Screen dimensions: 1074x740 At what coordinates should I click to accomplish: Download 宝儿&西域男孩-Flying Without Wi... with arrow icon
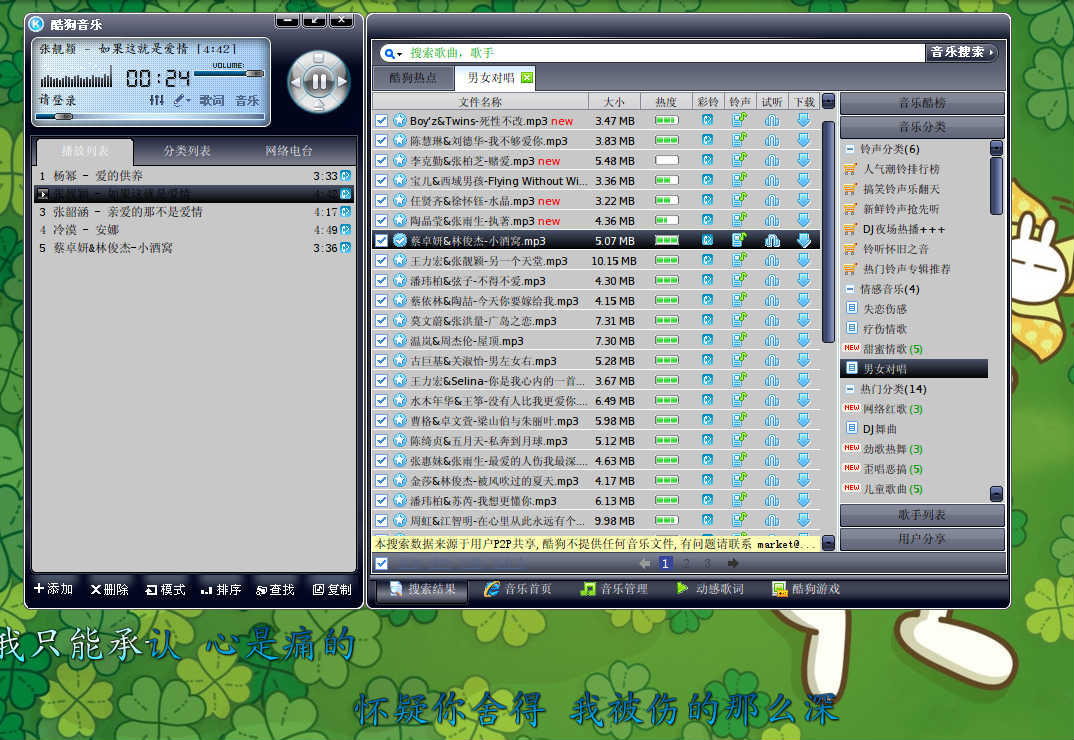pyautogui.click(x=804, y=180)
